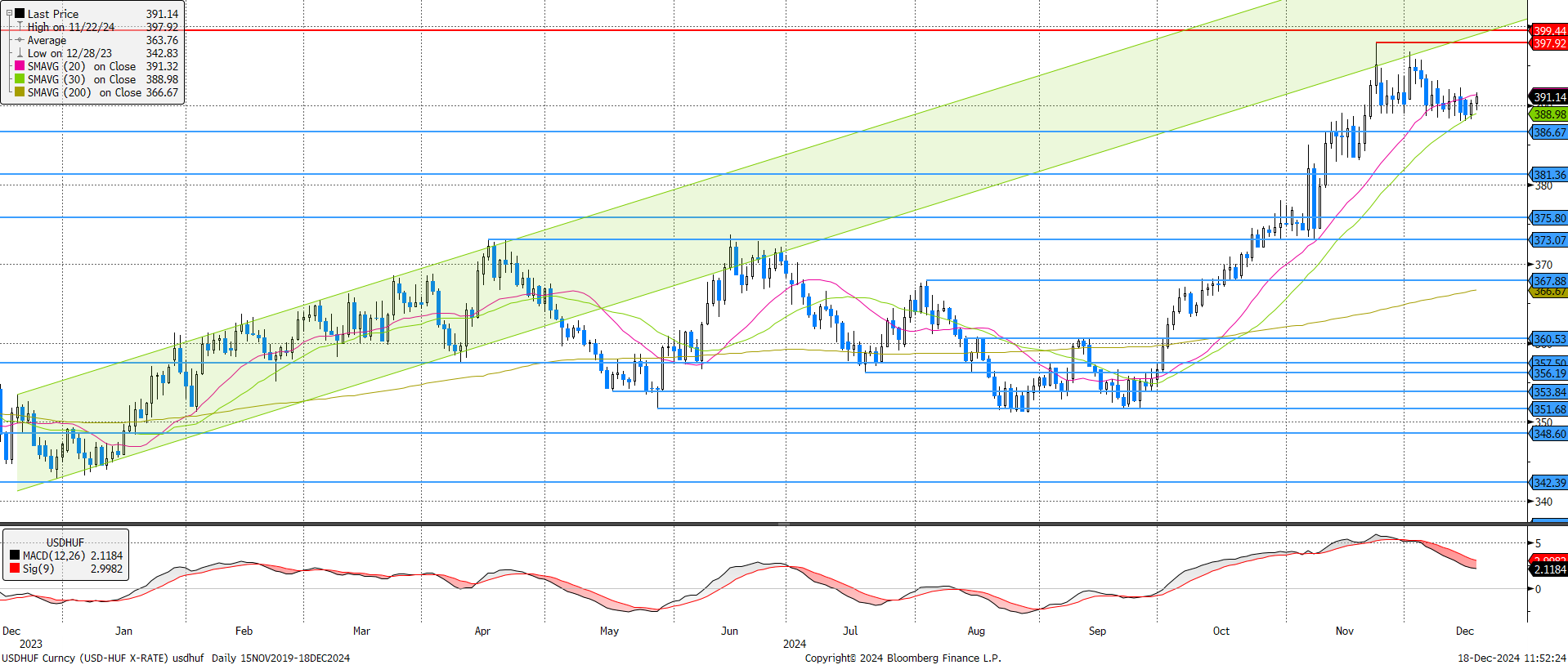The image size is (1568, 665).
Task: Click the 'Mar' month label on time axis
Action: (x=361, y=631)
